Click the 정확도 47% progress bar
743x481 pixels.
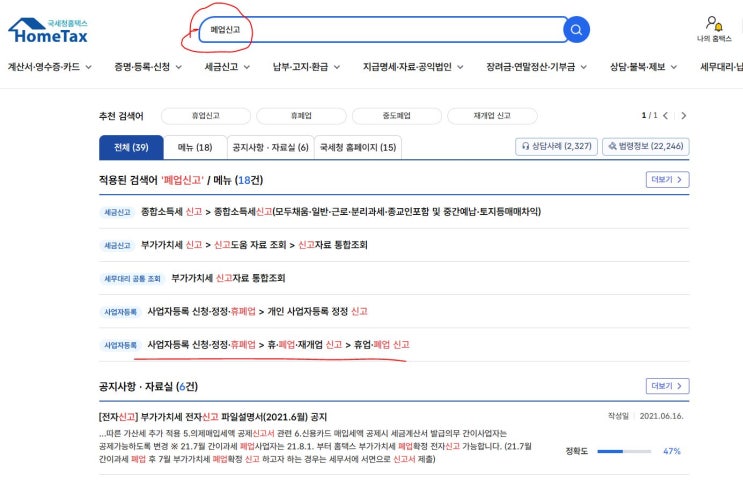point(624,451)
